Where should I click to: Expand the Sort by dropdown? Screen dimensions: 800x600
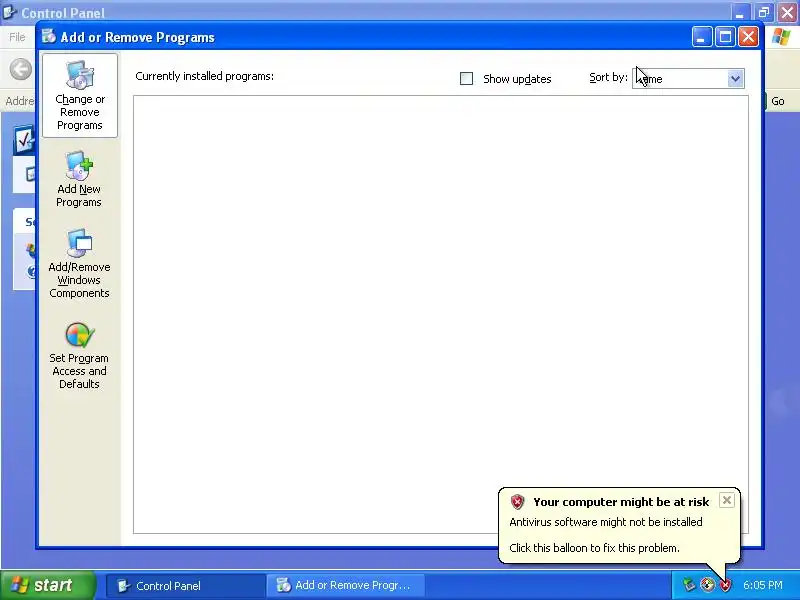735,79
